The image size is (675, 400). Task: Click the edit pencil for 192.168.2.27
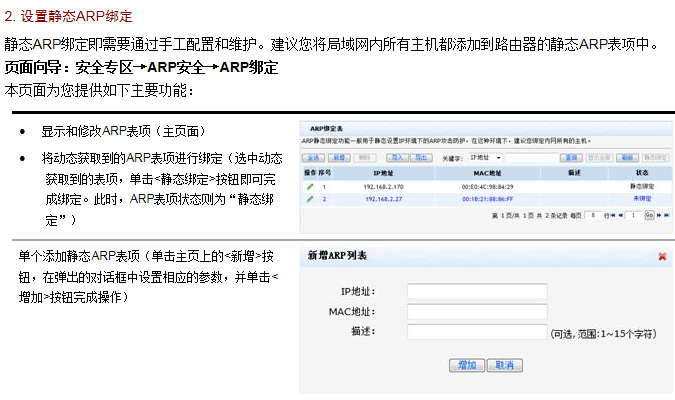(310, 199)
